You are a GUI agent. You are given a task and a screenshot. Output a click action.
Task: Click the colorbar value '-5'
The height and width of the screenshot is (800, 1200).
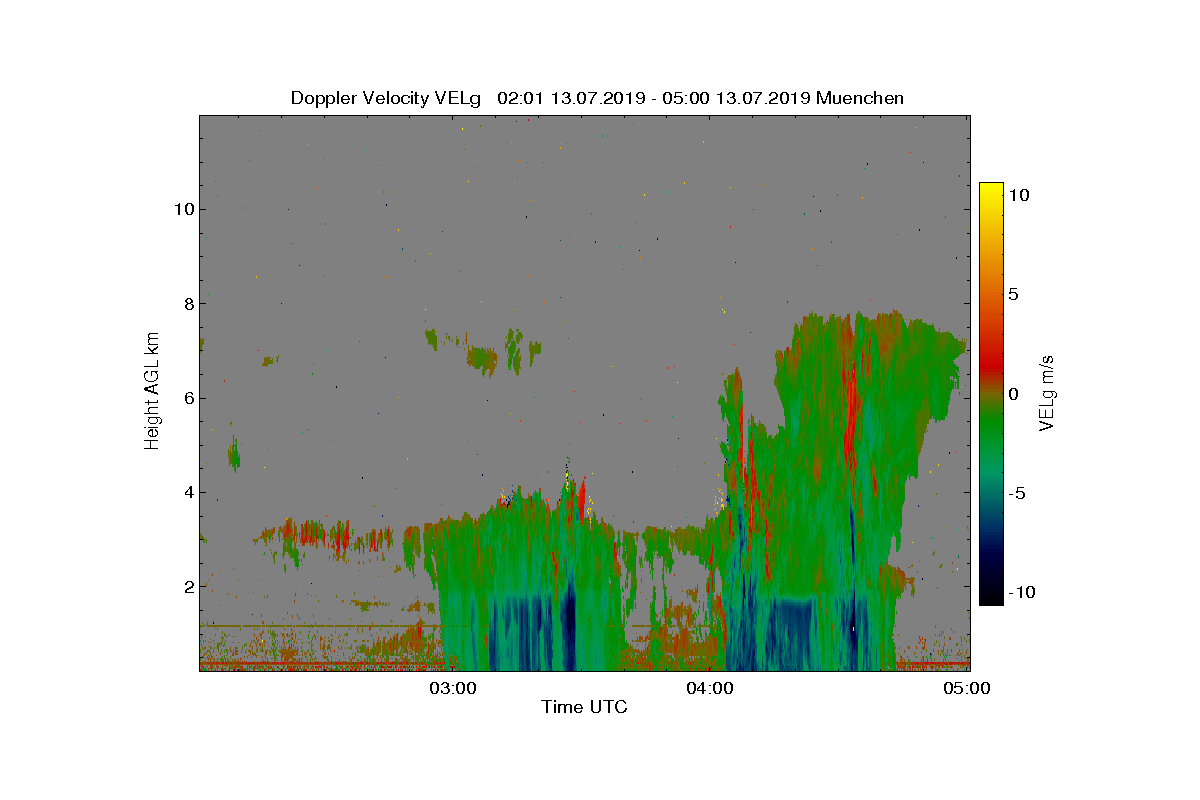click(x=1016, y=493)
